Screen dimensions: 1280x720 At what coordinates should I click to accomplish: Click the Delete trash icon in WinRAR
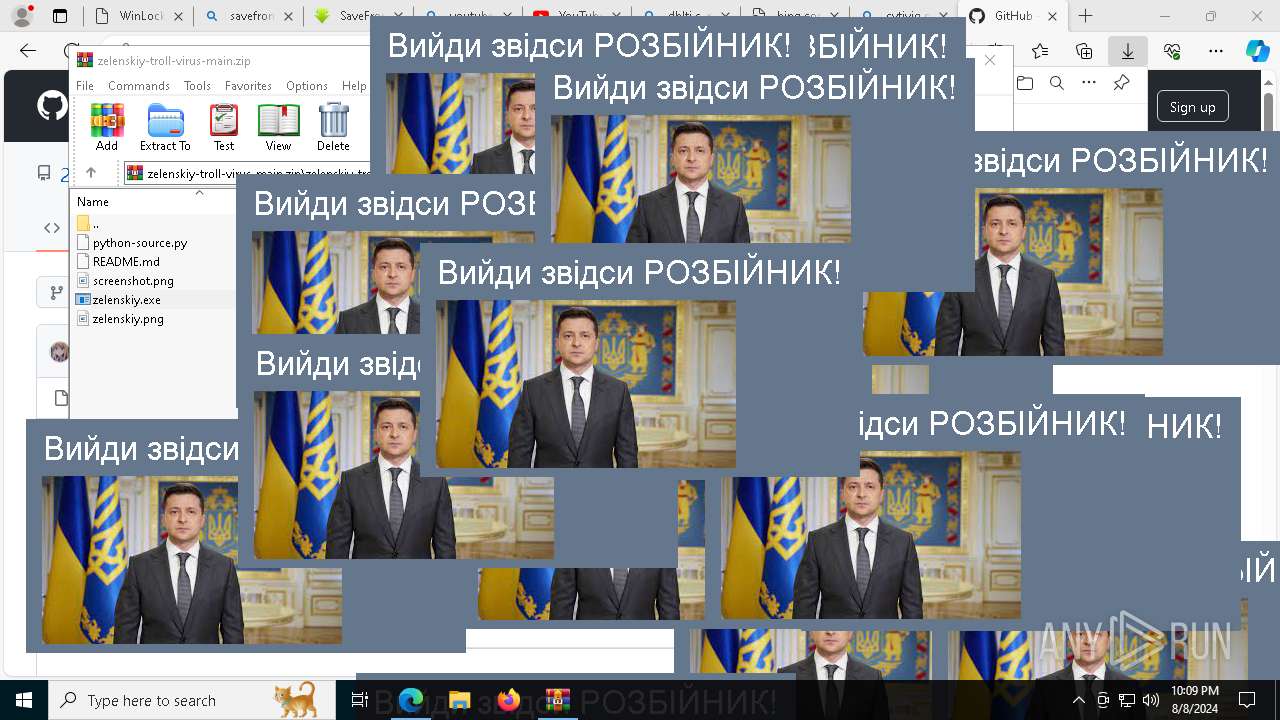click(x=333, y=127)
